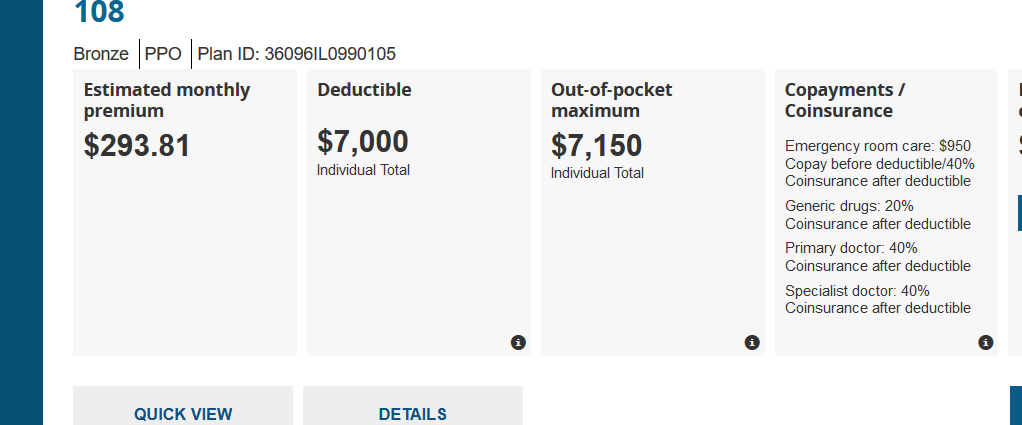1022x425 pixels.
Task: Click the info icon in the Deductible card
Action: click(518, 343)
